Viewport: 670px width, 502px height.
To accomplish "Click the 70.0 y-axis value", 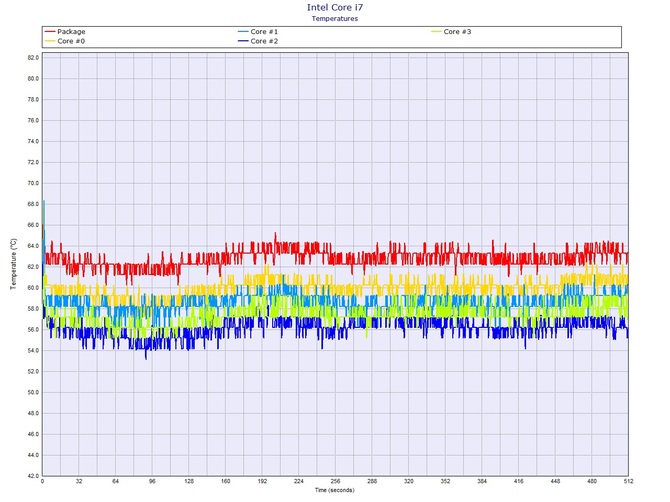I will click(x=33, y=183).
